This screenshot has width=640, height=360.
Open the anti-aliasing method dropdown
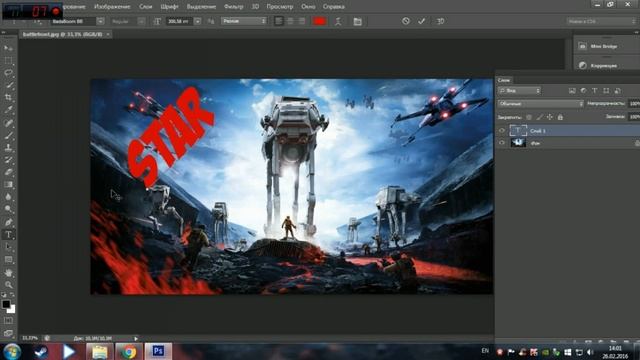[x=244, y=21]
